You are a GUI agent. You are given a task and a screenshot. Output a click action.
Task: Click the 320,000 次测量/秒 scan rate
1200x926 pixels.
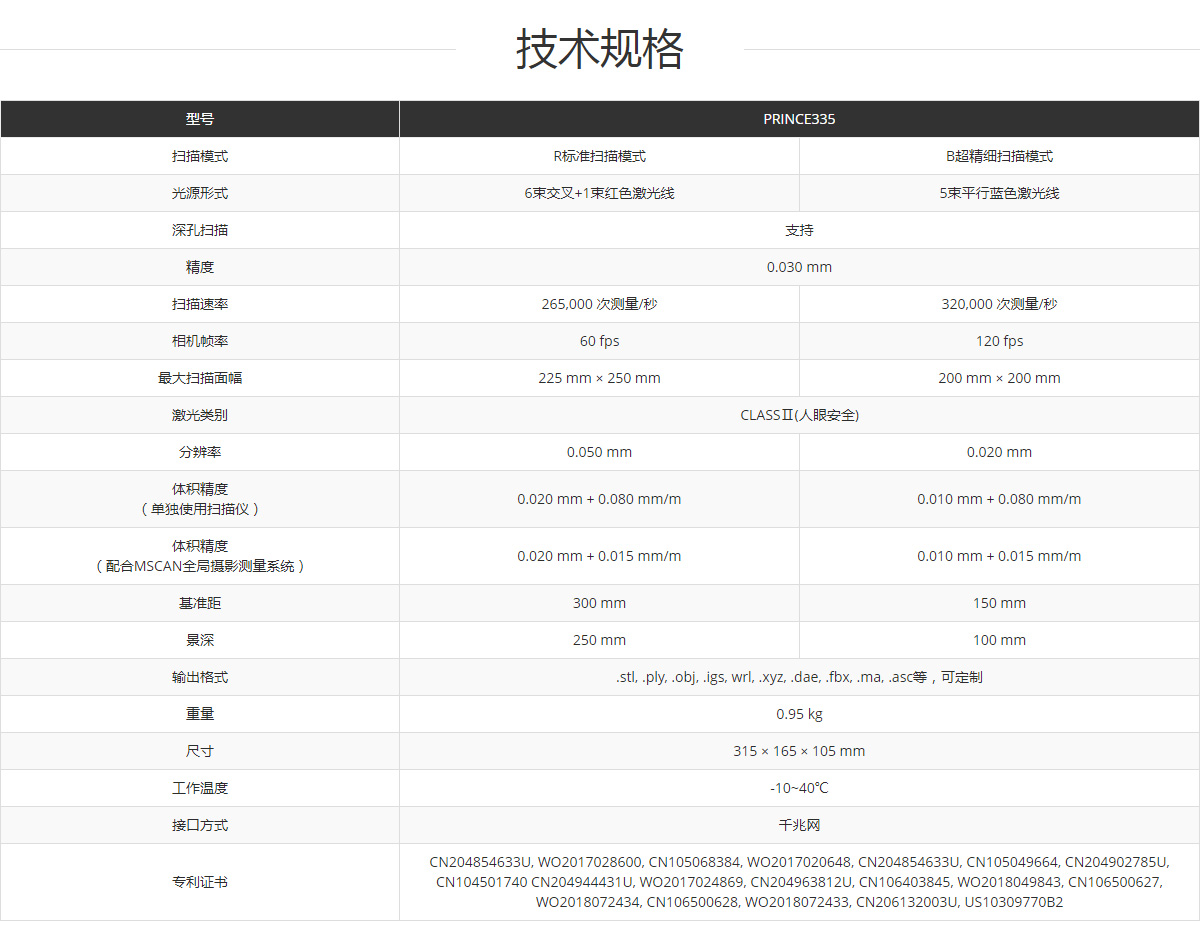[999, 304]
